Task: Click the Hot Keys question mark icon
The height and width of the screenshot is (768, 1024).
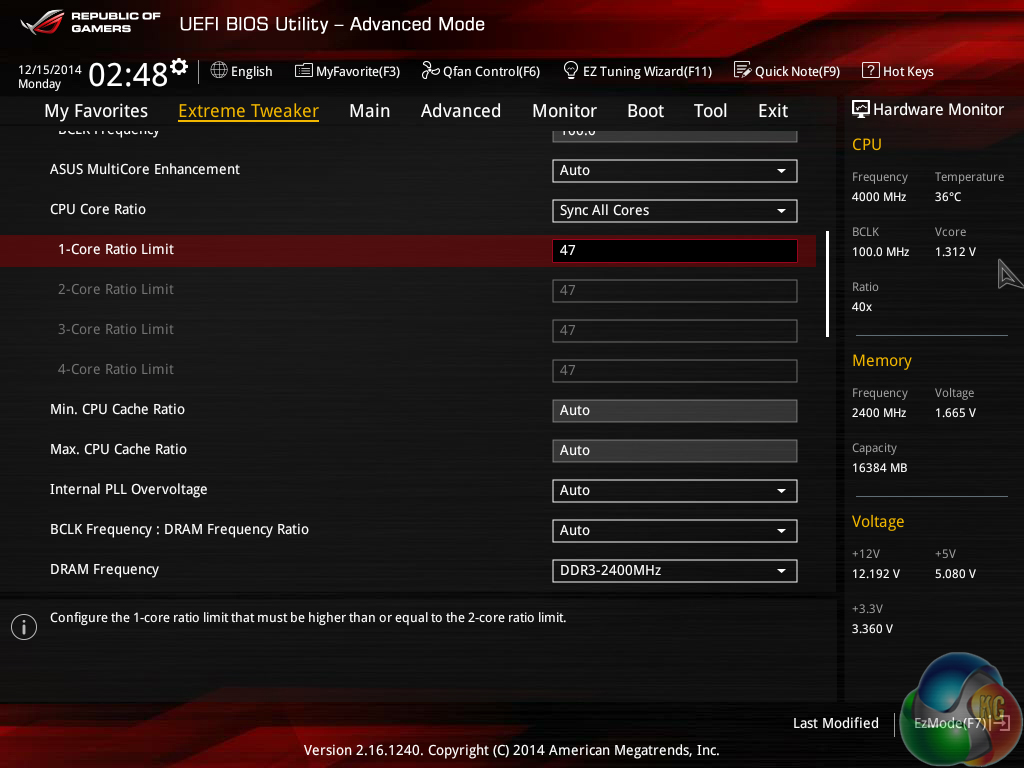Action: tap(871, 70)
